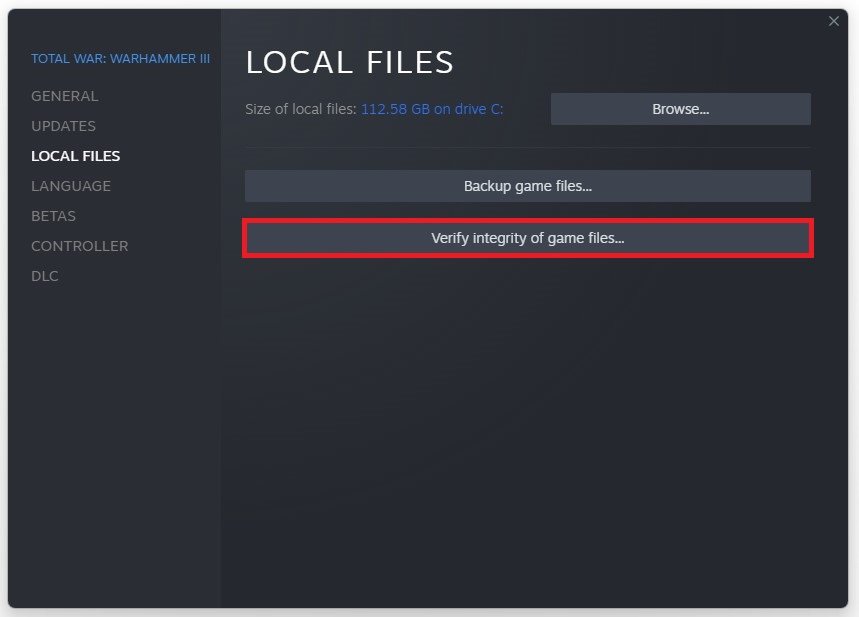
Task: Click the 112.58 GB on drive C: text
Action: tap(432, 109)
